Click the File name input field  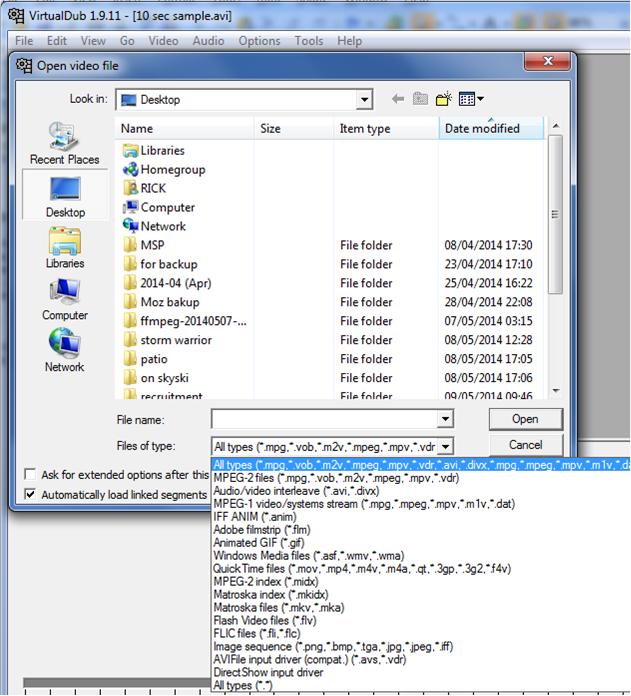[x=324, y=419]
